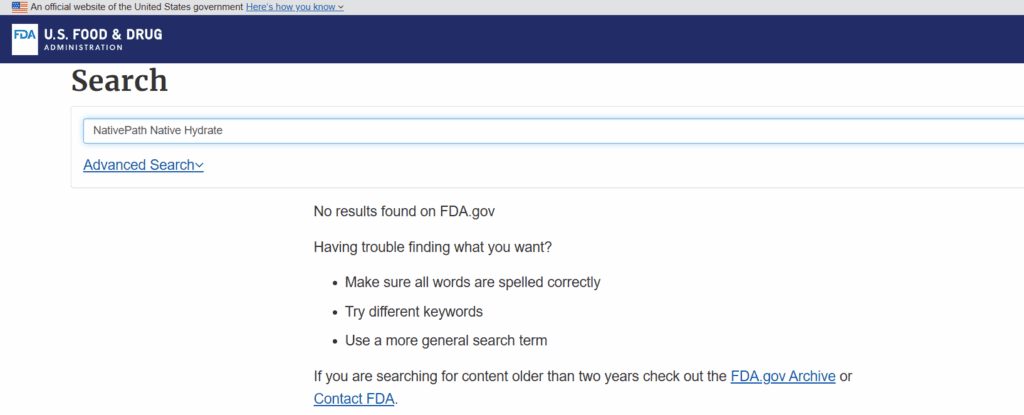
Task: Expand the Advanced Search options
Action: pyautogui.click(x=143, y=165)
